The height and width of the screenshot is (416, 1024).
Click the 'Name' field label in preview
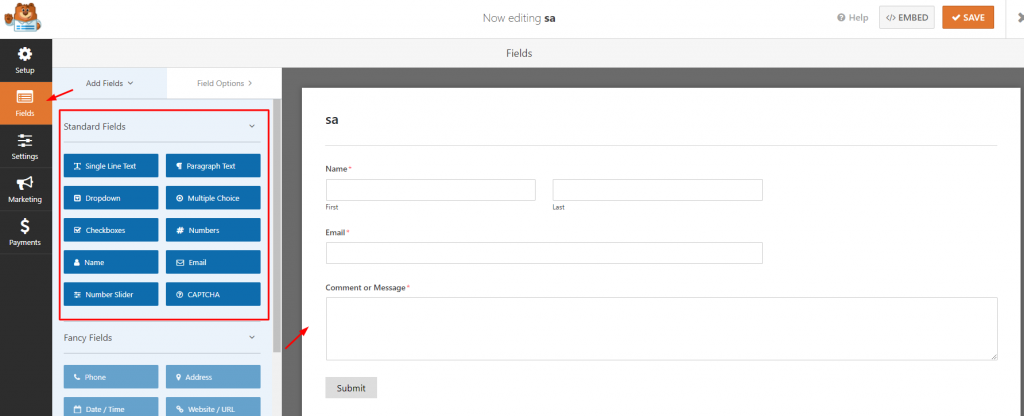pyautogui.click(x=338, y=168)
